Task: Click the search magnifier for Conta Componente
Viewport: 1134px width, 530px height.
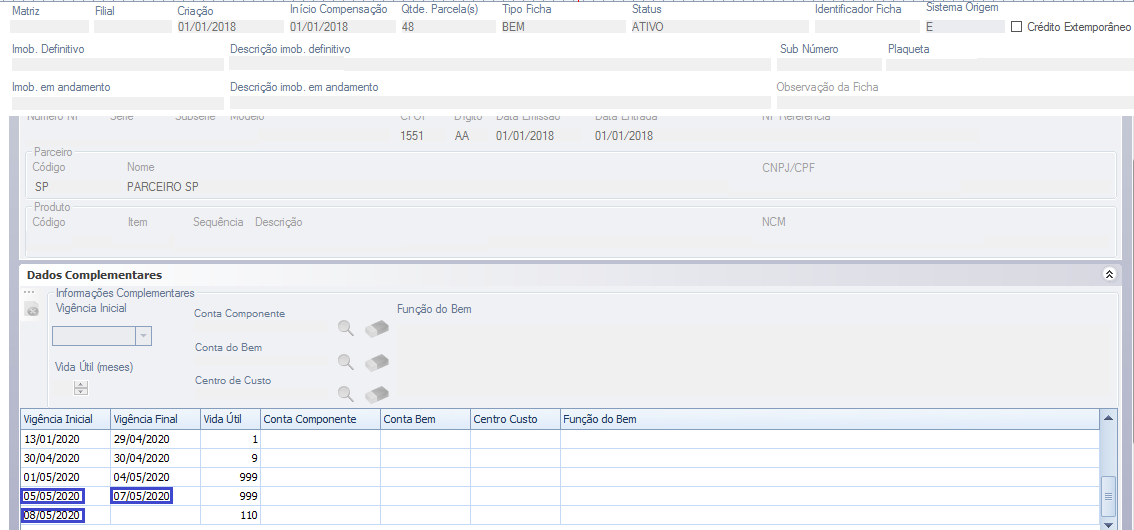Action: [x=346, y=327]
